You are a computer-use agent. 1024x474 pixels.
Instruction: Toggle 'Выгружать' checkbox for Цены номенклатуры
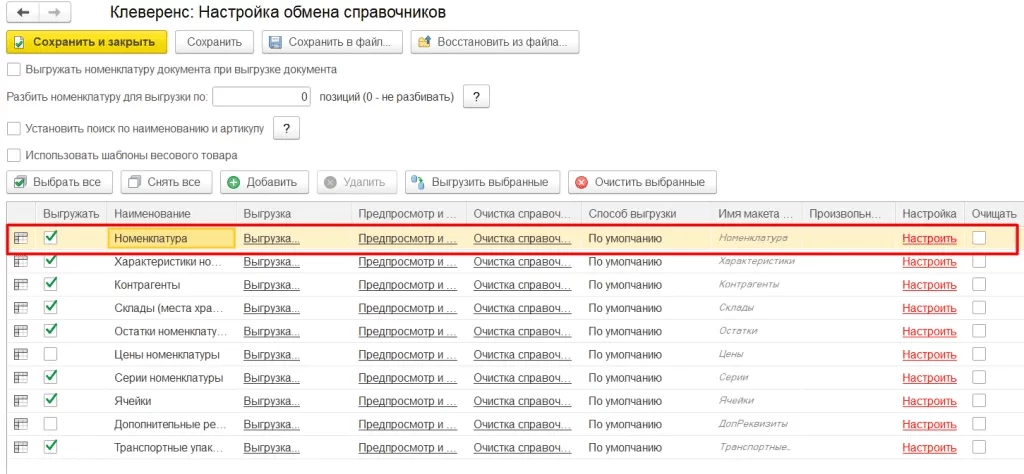tap(51, 354)
